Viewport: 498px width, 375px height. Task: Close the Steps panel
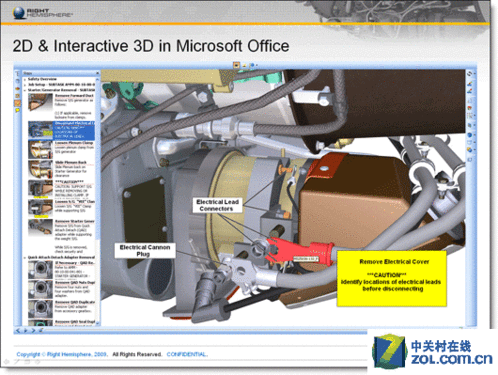pyautogui.click(x=97, y=73)
